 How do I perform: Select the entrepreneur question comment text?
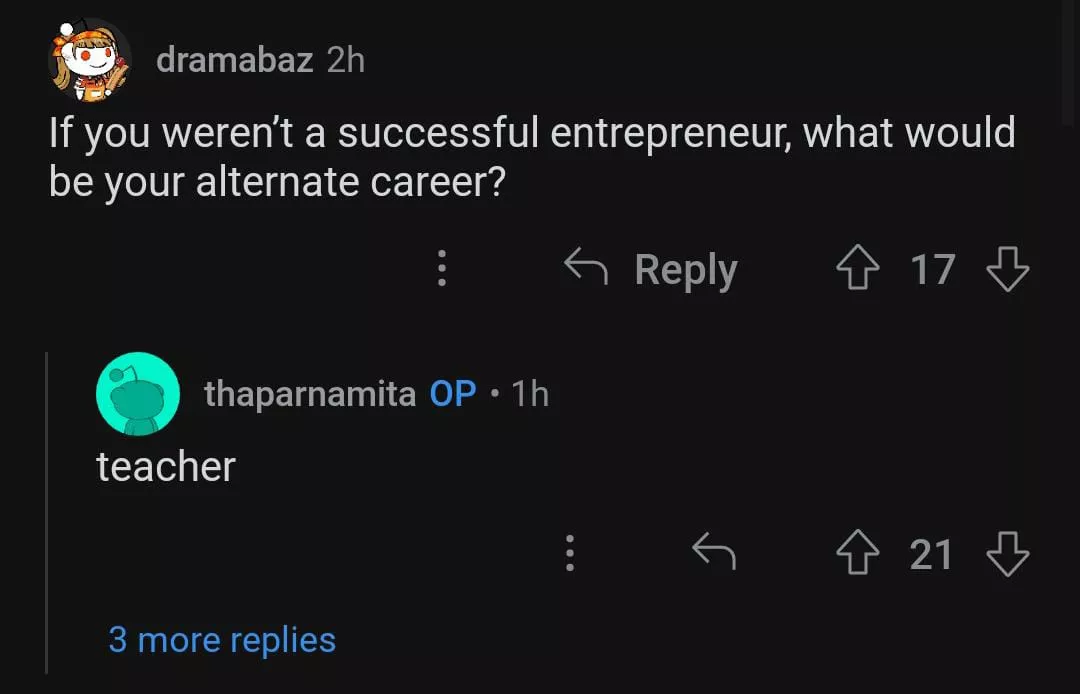click(x=531, y=158)
